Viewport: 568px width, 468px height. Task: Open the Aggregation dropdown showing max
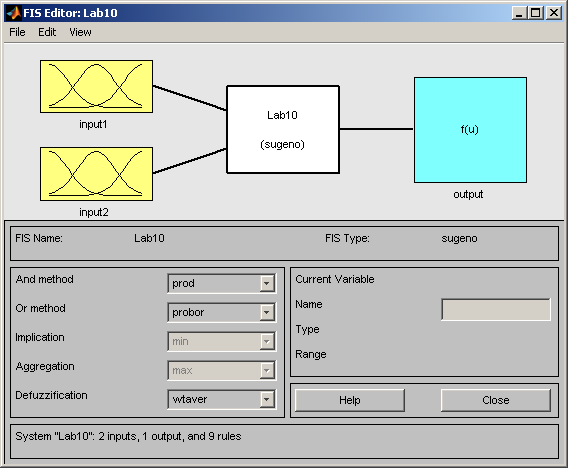tap(222, 370)
